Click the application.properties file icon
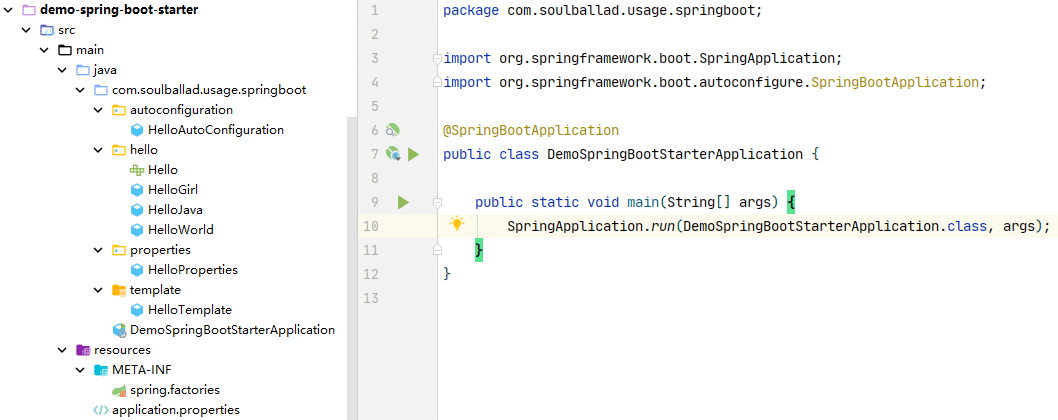 pyautogui.click(x=101, y=410)
